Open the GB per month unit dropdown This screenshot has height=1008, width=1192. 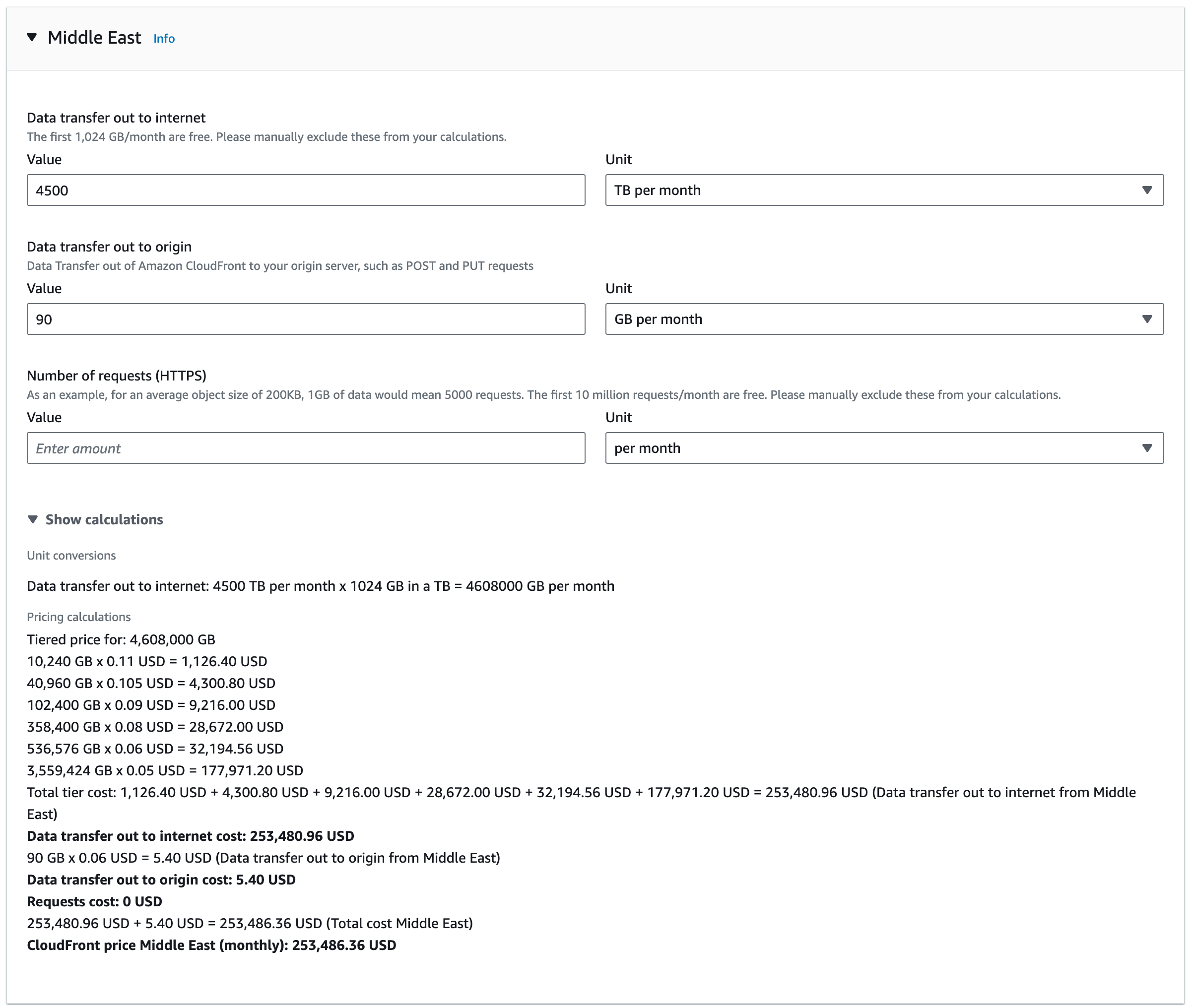coord(884,319)
